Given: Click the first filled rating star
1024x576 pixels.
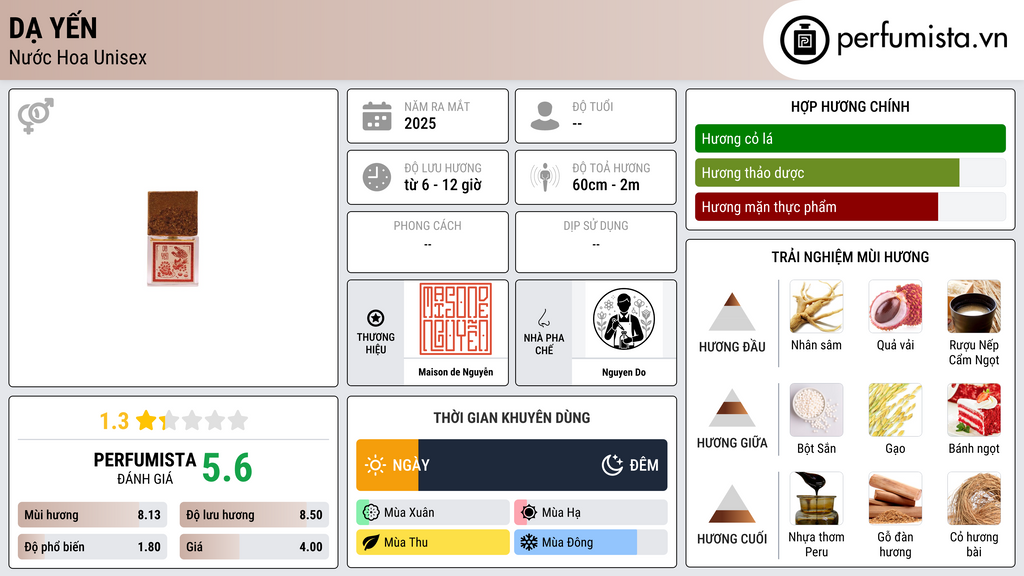Looking at the screenshot, I should pos(146,420).
